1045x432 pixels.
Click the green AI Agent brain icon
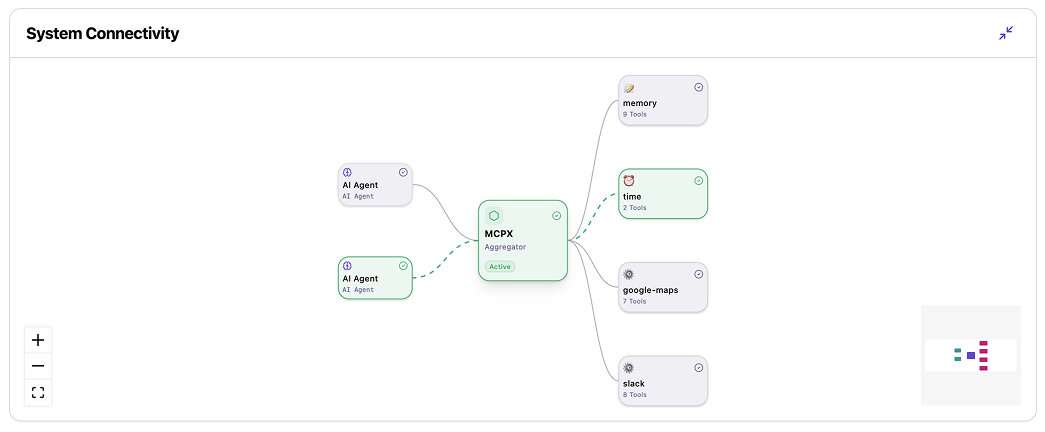[347, 266]
